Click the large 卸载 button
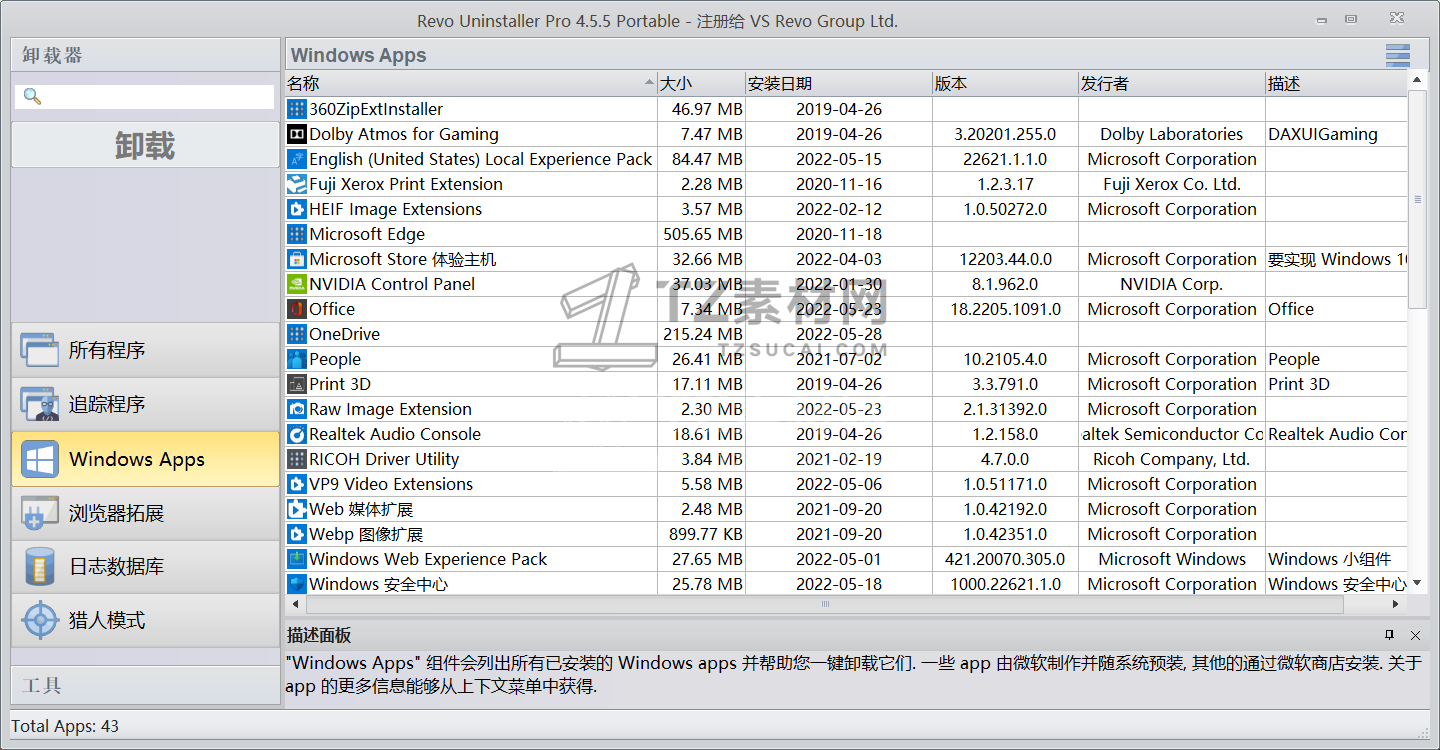The image size is (1440, 750). pyautogui.click(x=145, y=146)
